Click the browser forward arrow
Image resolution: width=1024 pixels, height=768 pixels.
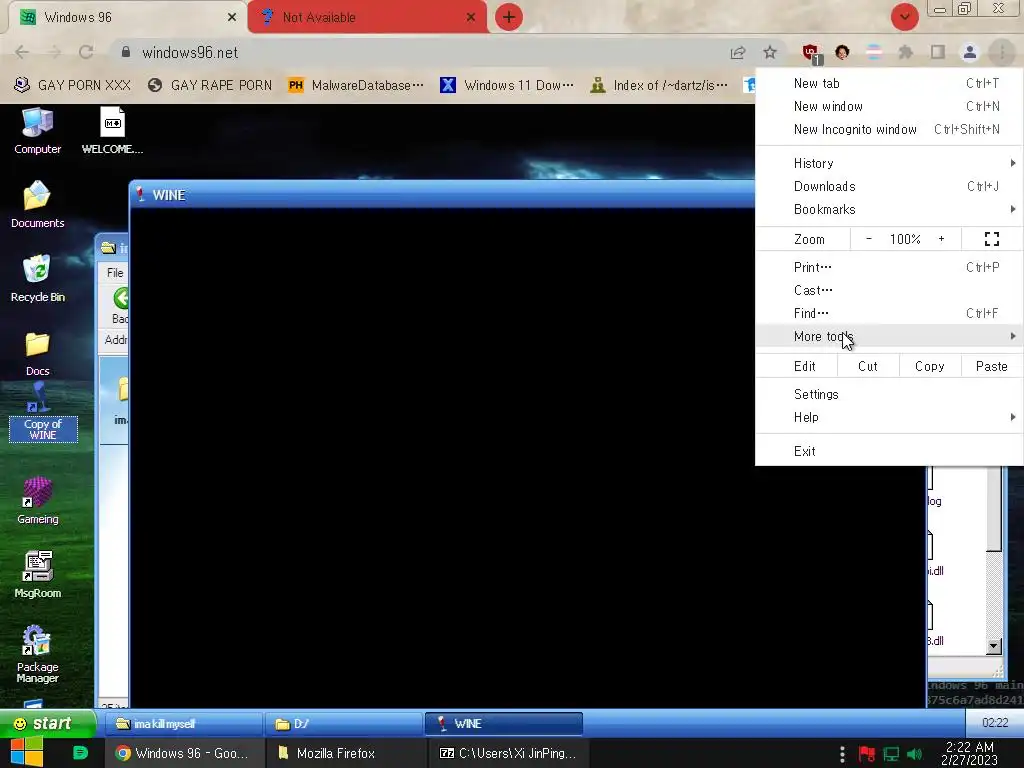[x=54, y=52]
